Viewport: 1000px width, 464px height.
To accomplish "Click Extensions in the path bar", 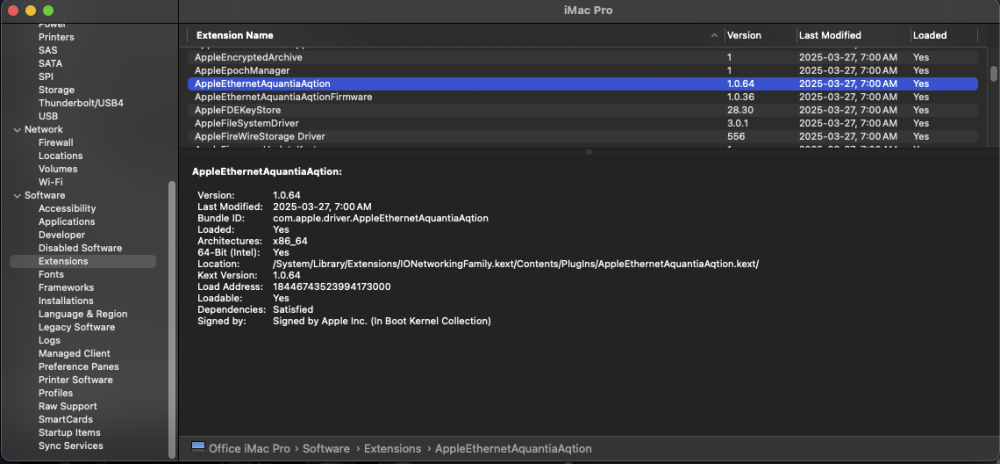I will coord(392,449).
